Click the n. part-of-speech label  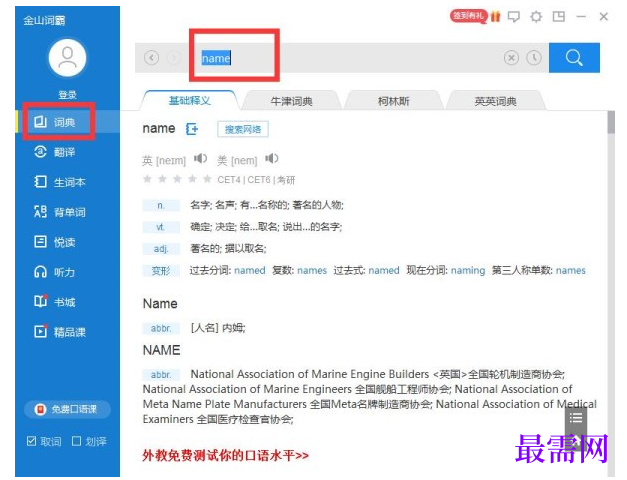tap(161, 206)
